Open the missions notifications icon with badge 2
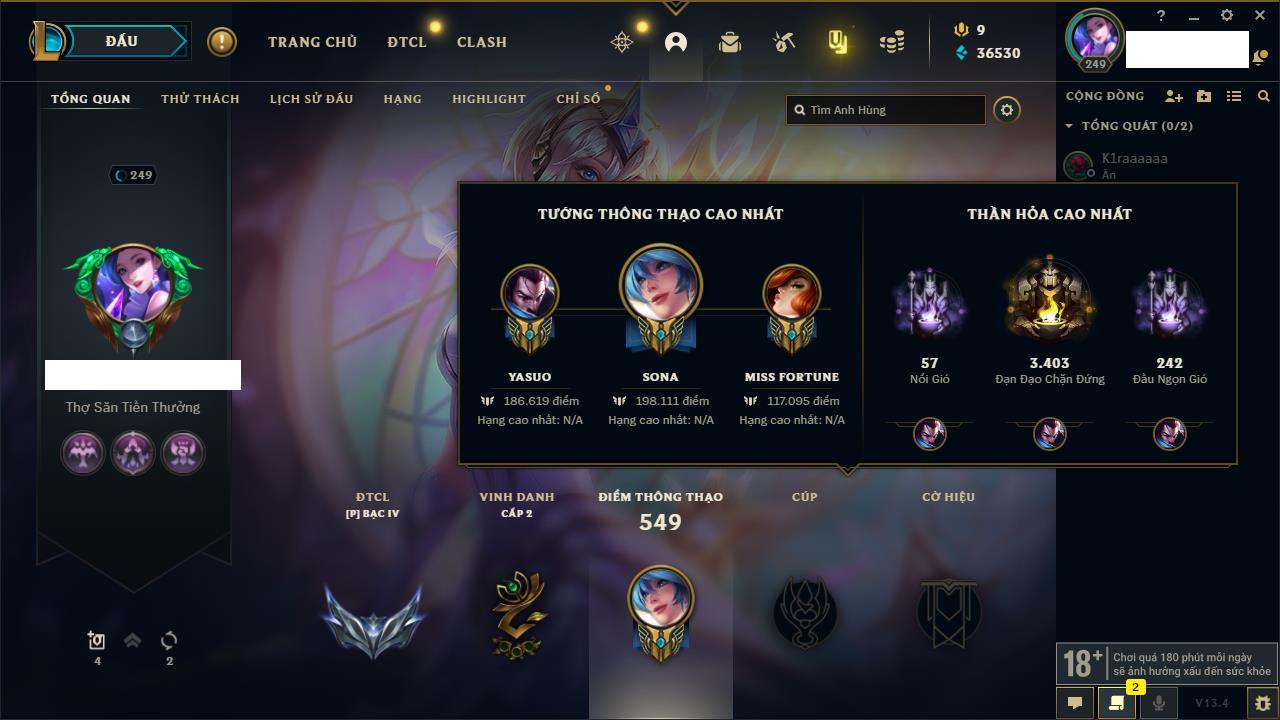 coord(1117,703)
